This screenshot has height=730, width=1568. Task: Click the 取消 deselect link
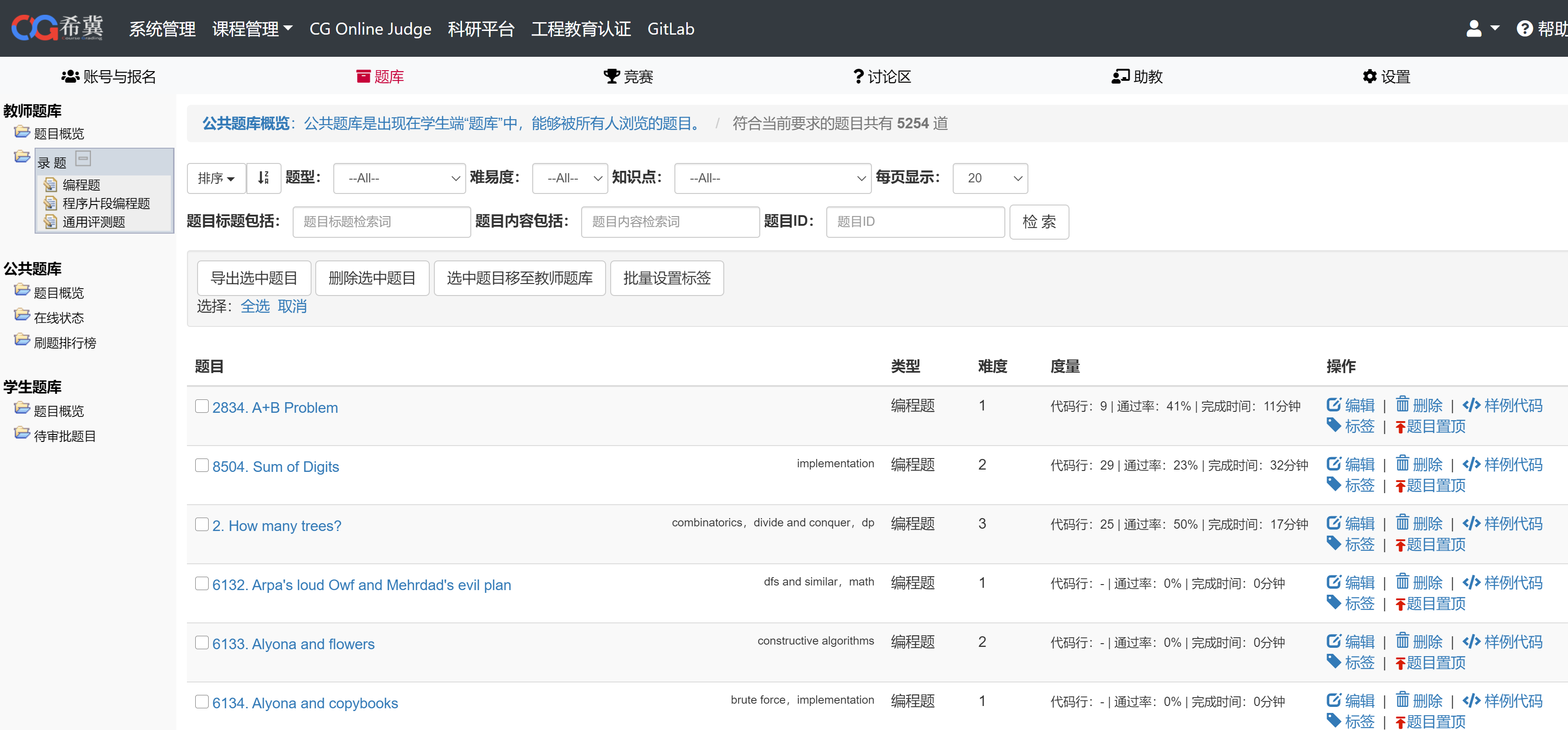[292, 306]
